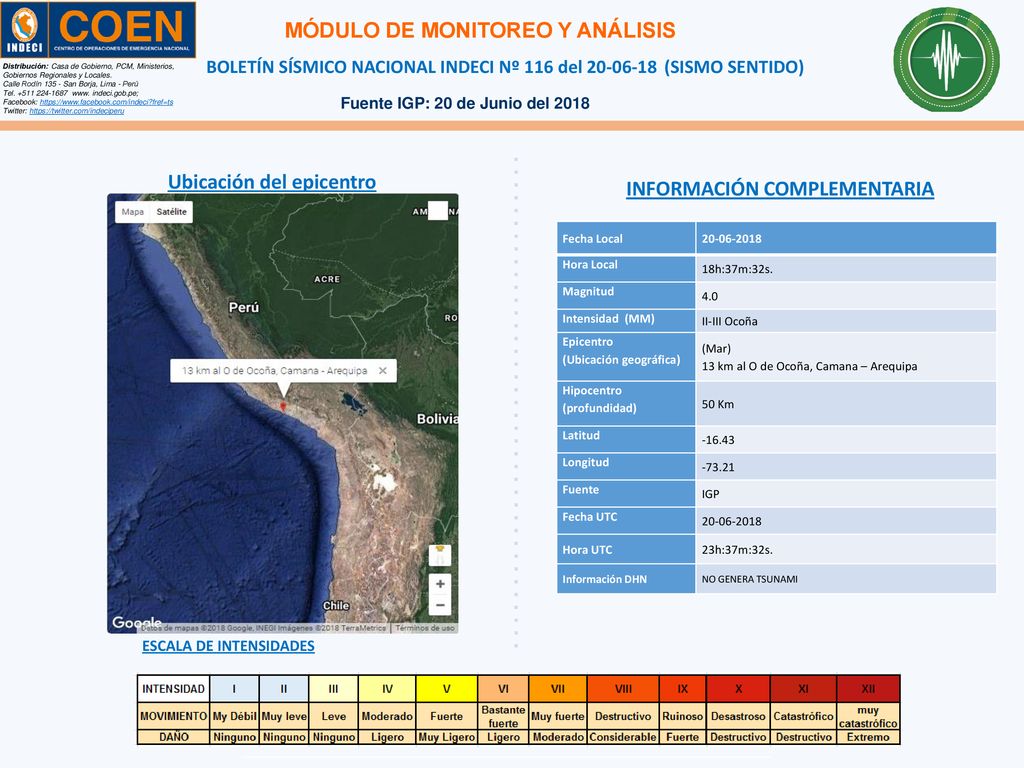Click the Bolivia label on map
This screenshot has height=768, width=1024.
438,419
